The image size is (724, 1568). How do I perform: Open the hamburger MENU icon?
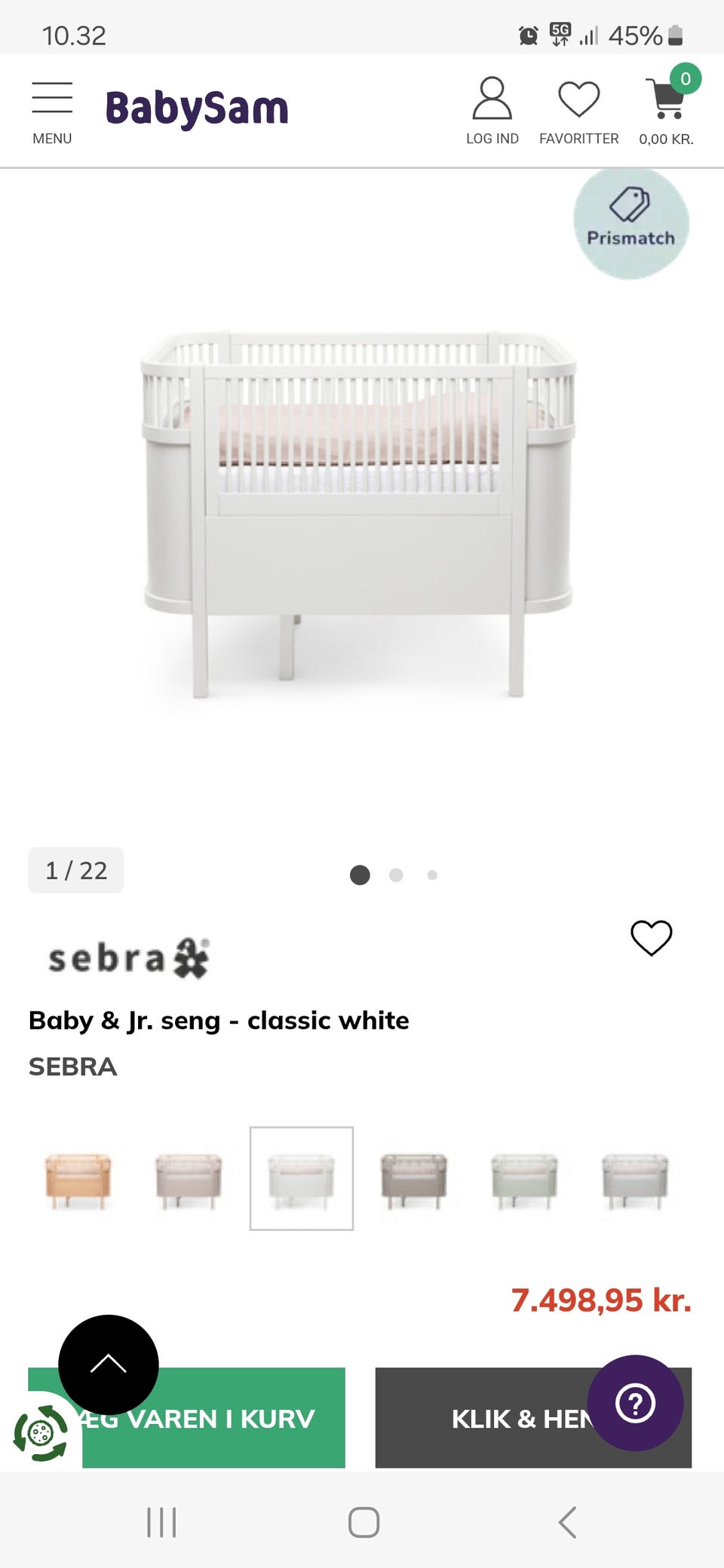tap(52, 112)
